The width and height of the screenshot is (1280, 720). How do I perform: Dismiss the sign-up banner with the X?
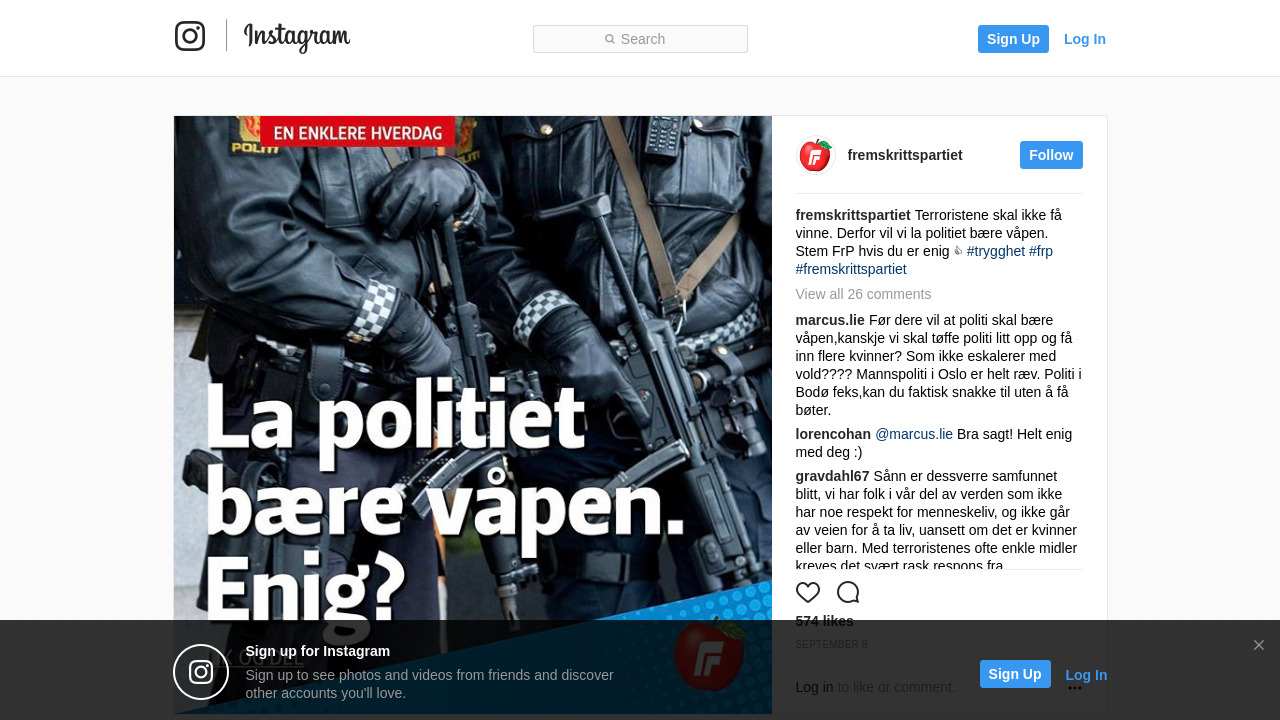click(x=1259, y=645)
